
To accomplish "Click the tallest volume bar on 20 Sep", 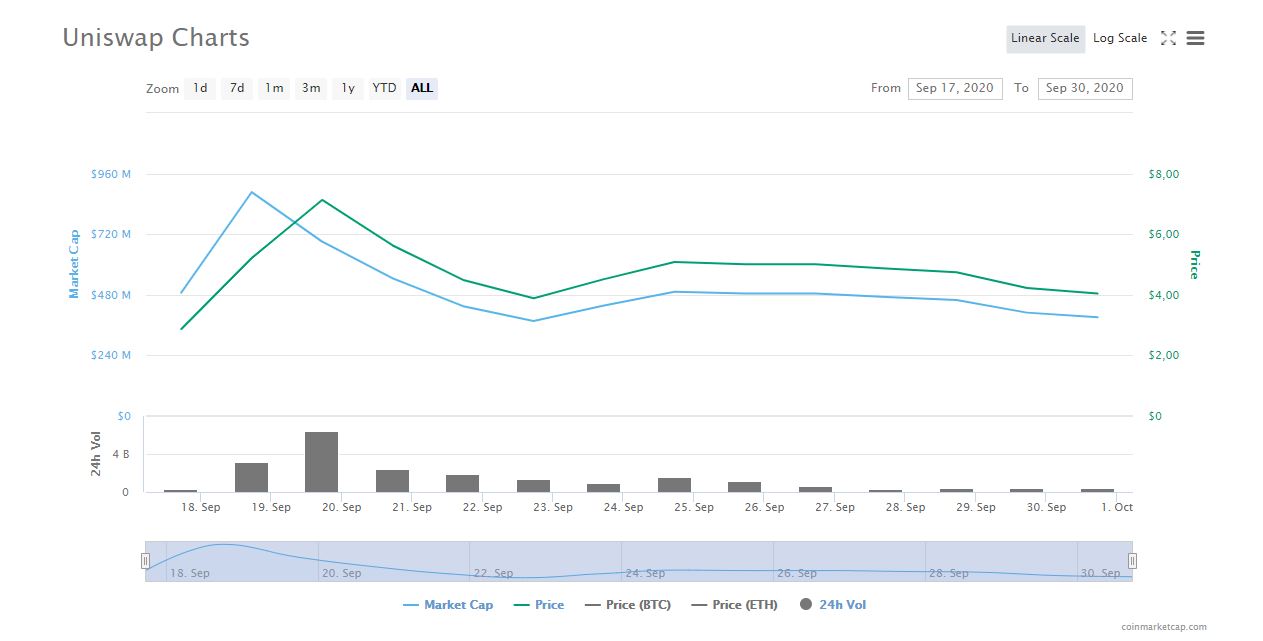I will [321, 462].
